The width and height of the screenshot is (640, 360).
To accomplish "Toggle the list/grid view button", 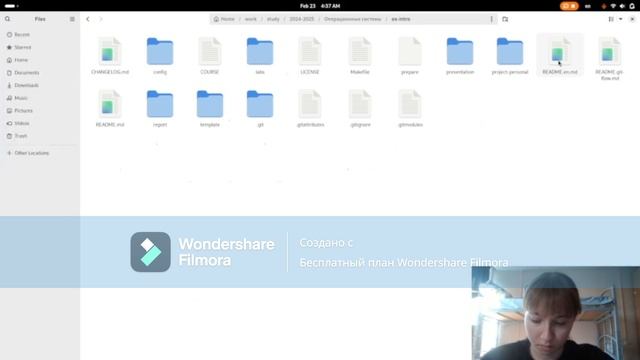I will click(x=611, y=19).
